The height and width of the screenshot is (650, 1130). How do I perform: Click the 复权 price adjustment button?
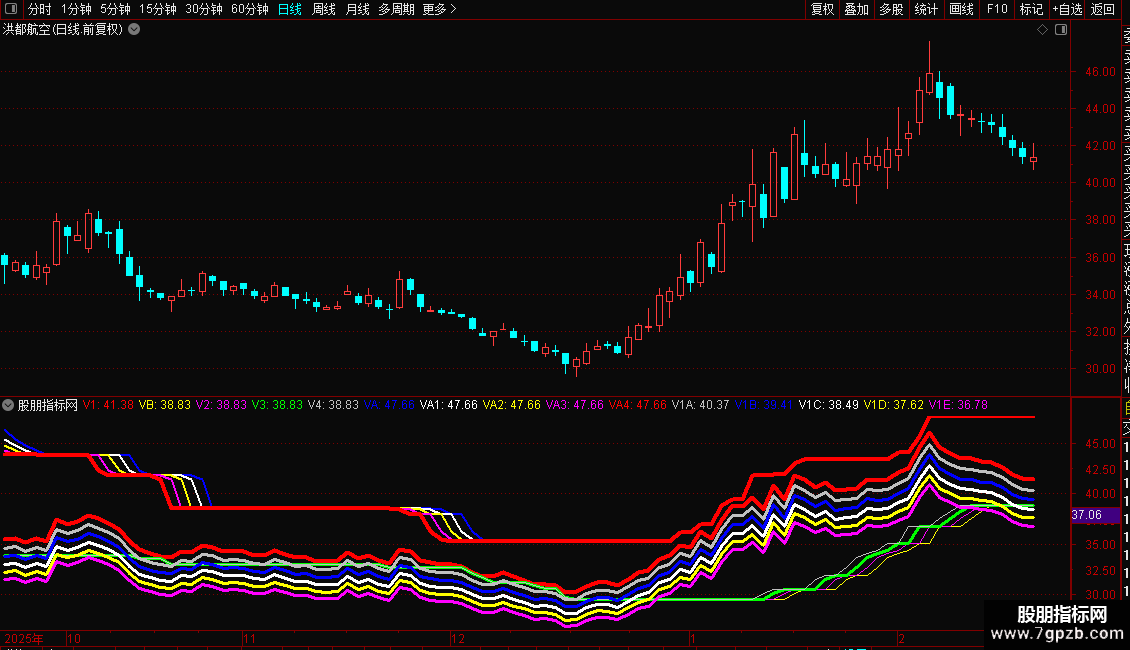[822, 9]
